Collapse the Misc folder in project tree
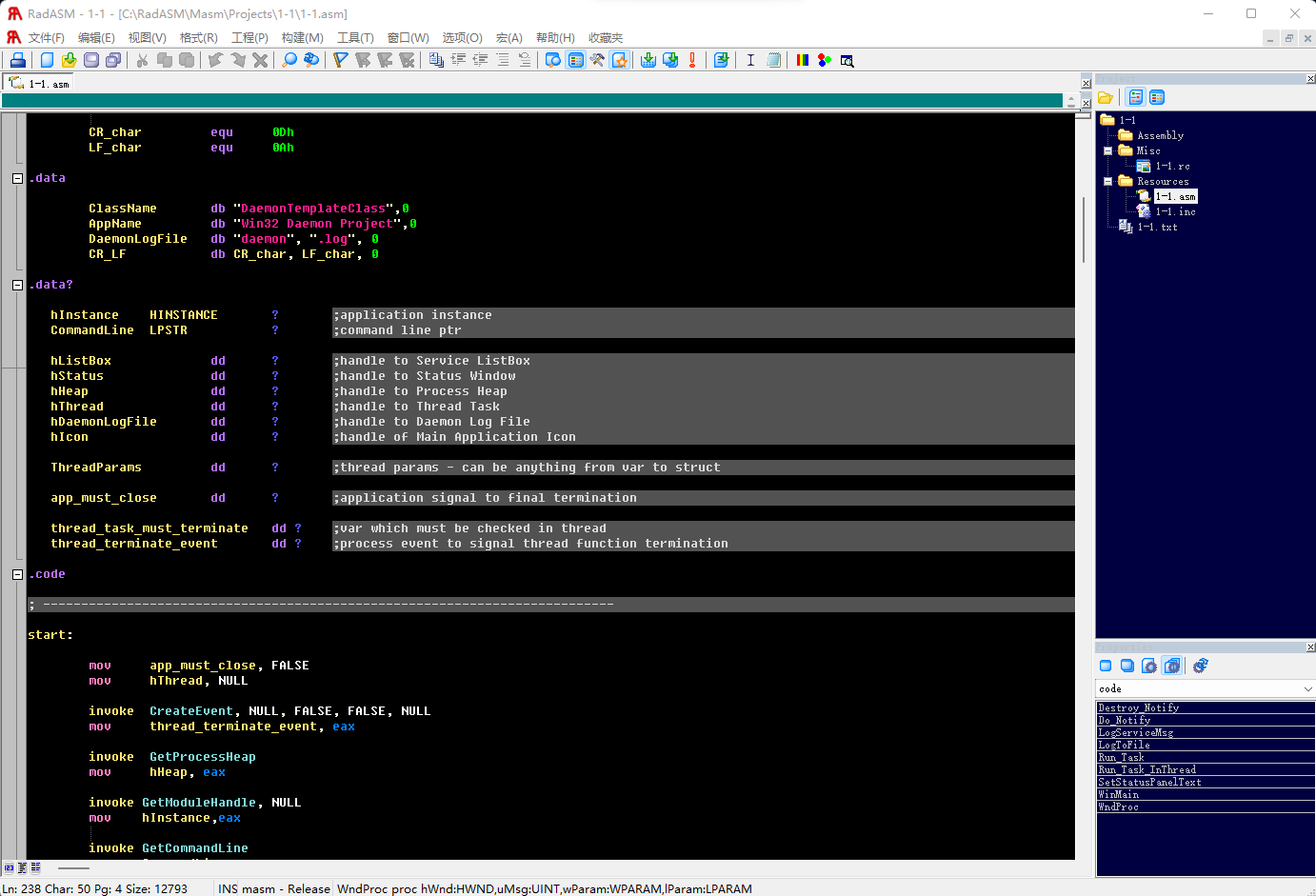 1108,150
